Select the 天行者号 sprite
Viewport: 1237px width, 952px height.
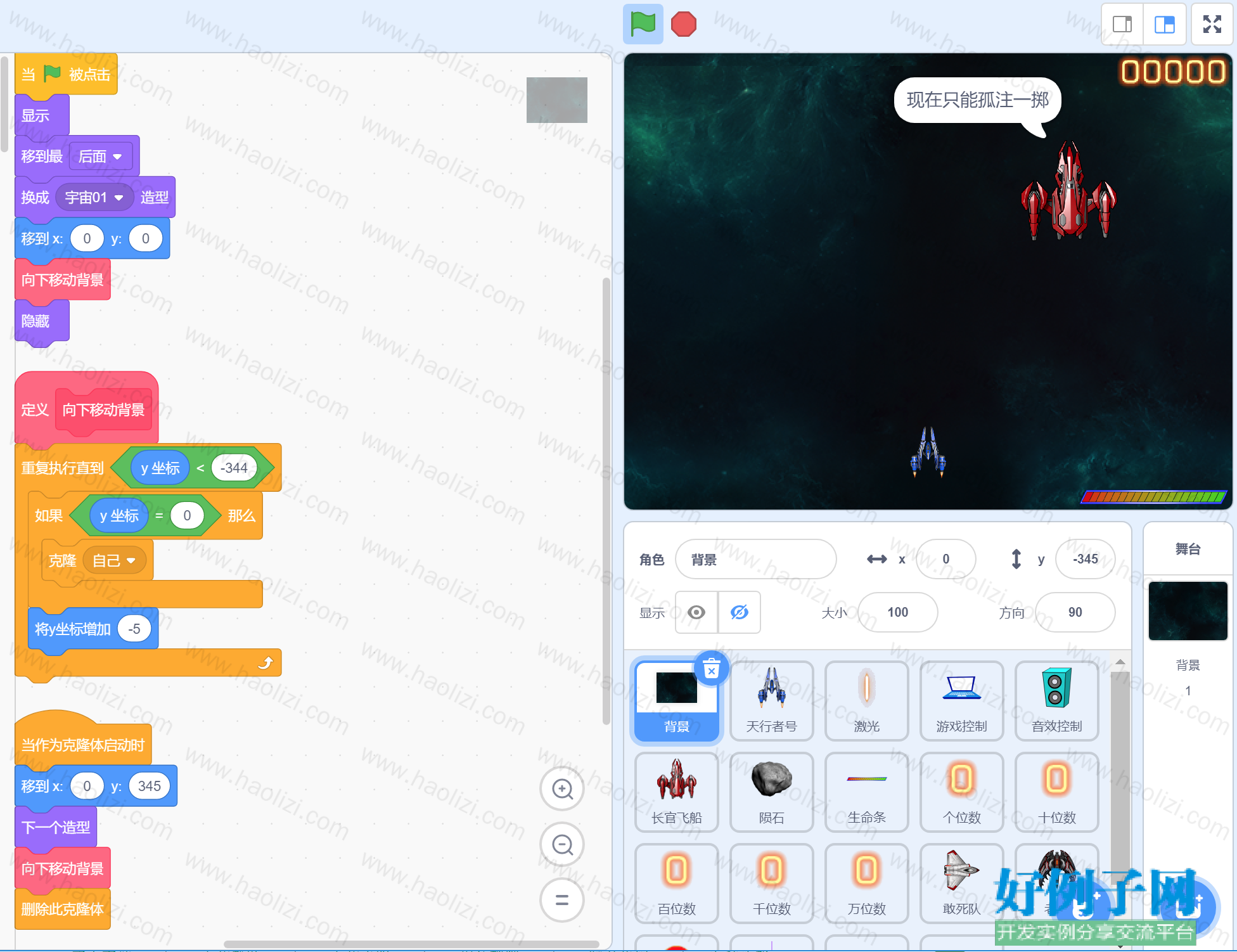point(771,701)
